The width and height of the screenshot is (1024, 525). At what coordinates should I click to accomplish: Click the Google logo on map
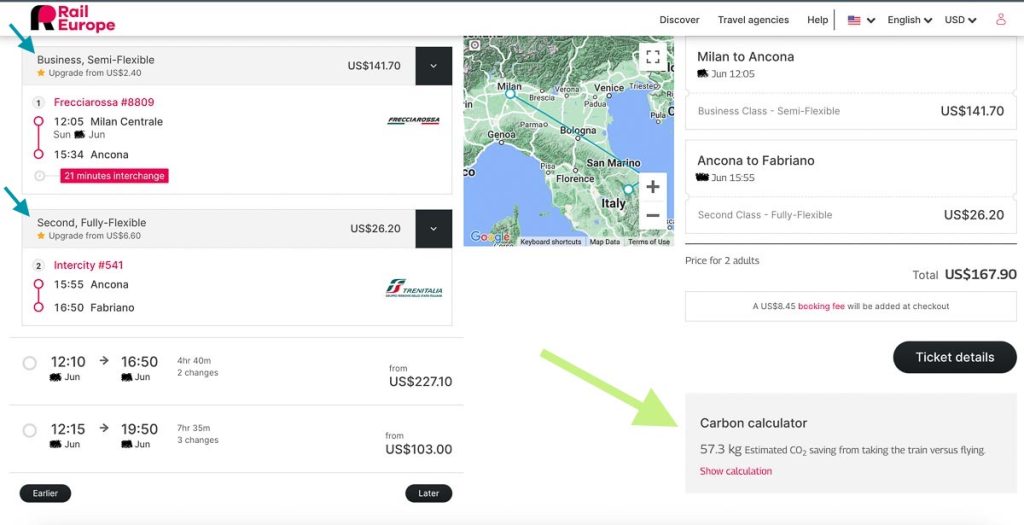point(490,237)
